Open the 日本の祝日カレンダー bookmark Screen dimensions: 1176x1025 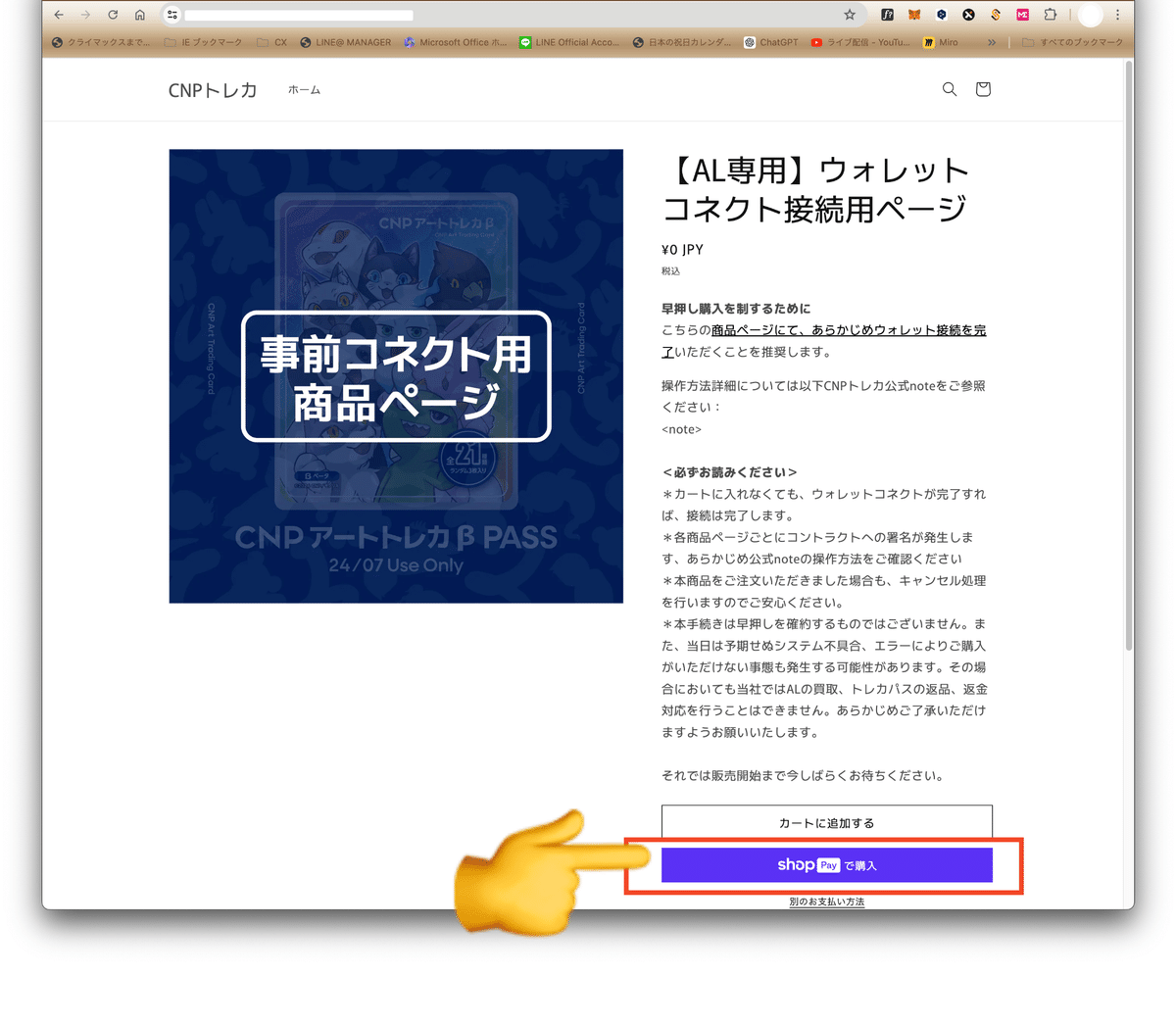click(682, 42)
